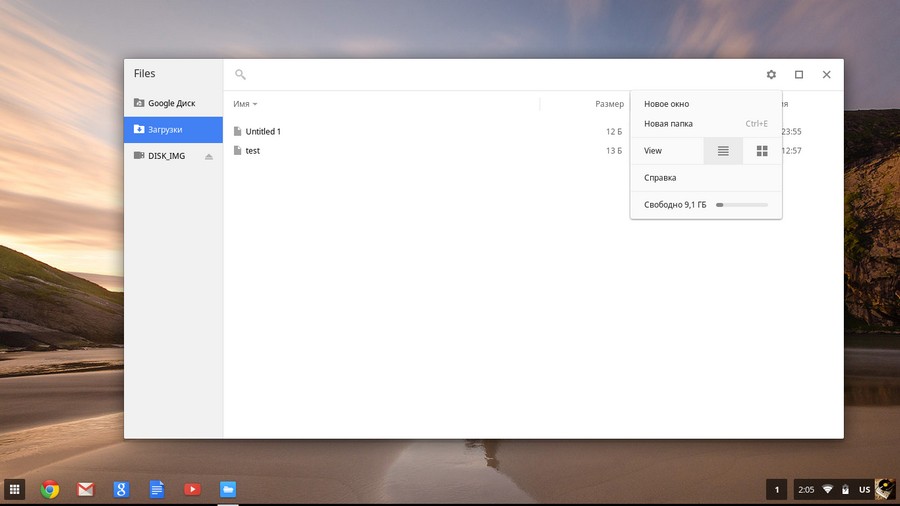Open Google Диск in sidebar

173,103
